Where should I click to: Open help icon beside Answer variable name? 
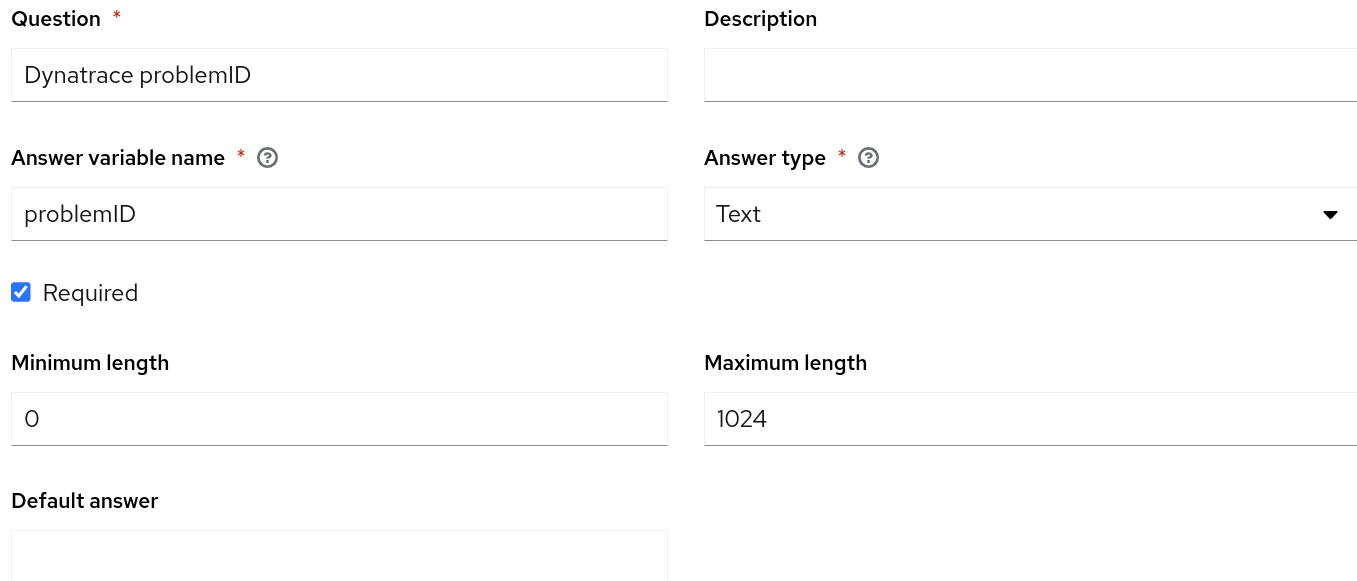click(267, 158)
